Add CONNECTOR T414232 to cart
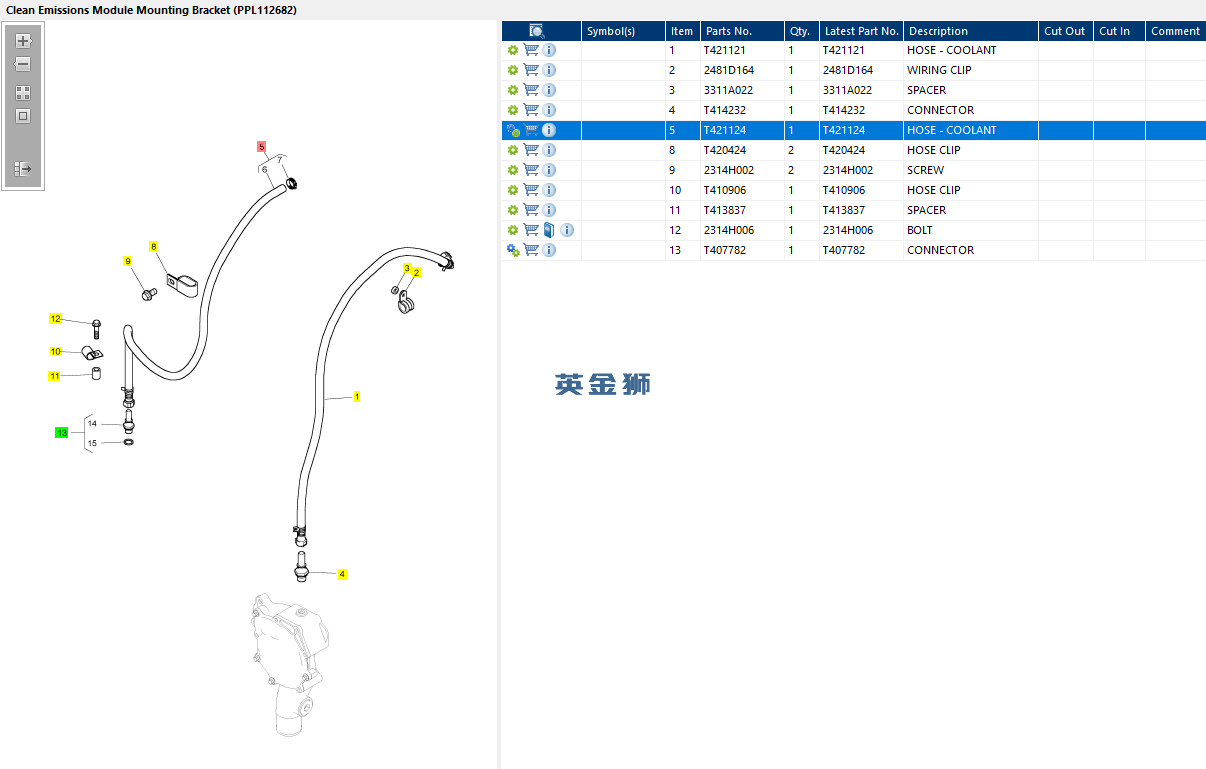The height and width of the screenshot is (769, 1206). pos(531,110)
